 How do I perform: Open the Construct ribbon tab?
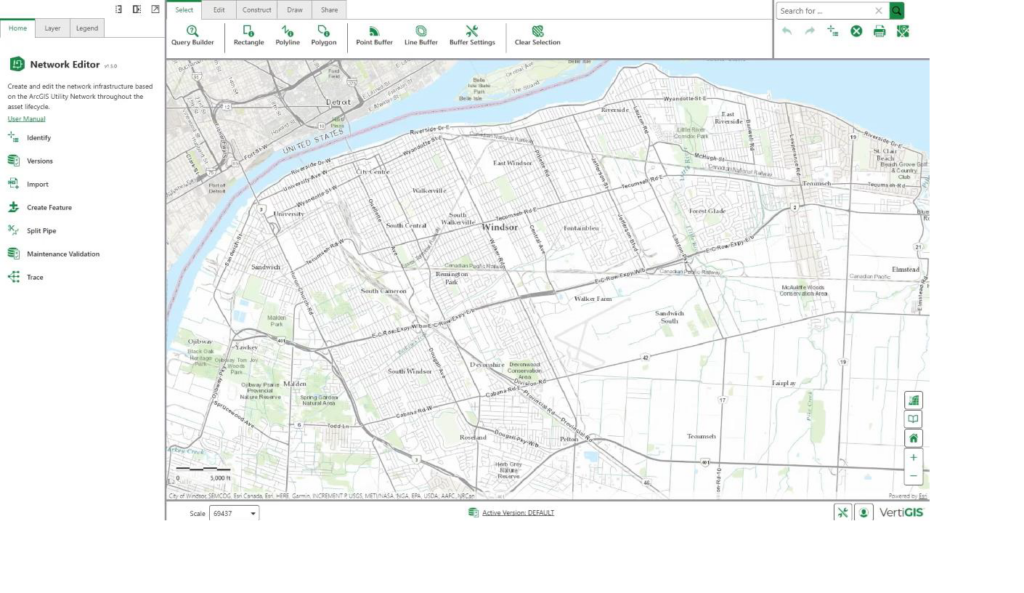[256, 9]
